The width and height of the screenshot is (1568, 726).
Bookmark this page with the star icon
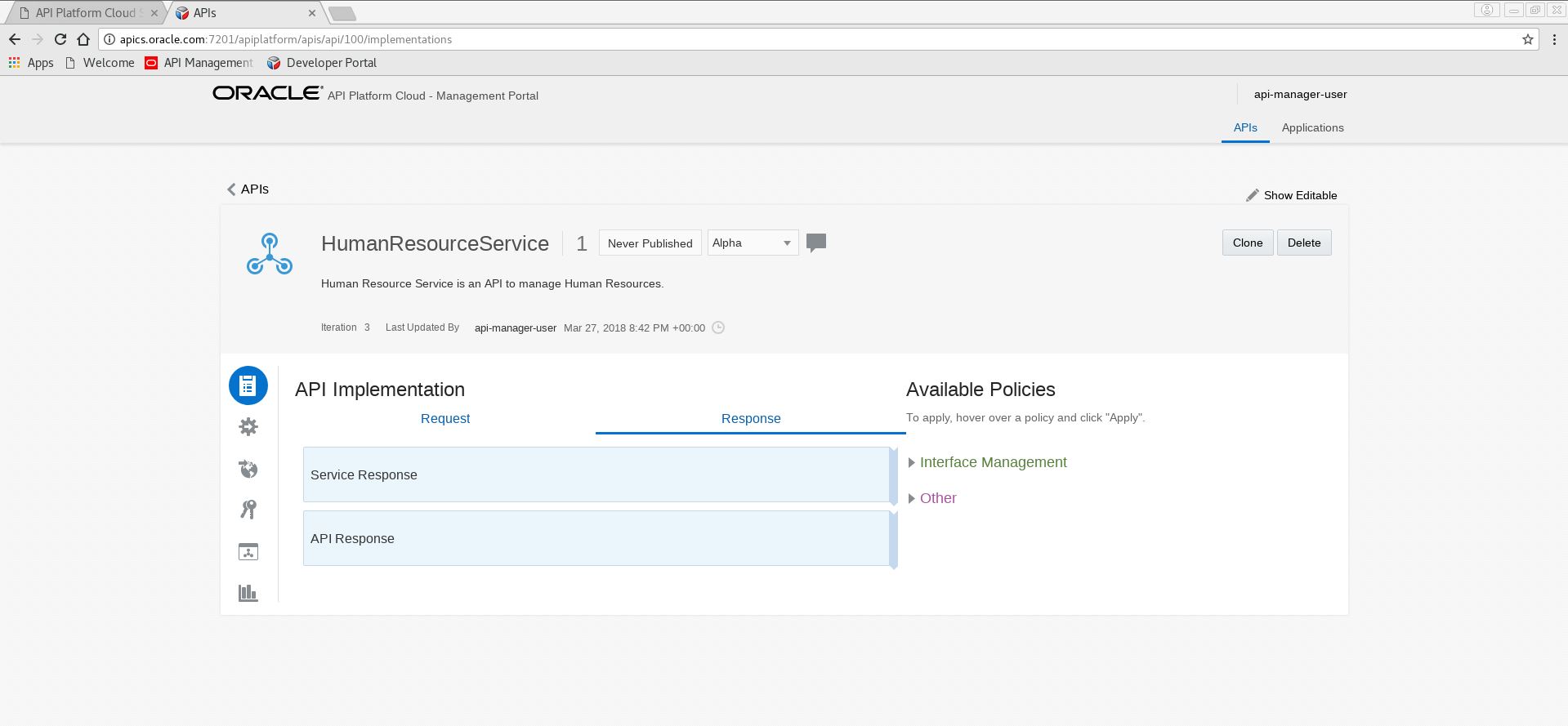pos(1527,39)
